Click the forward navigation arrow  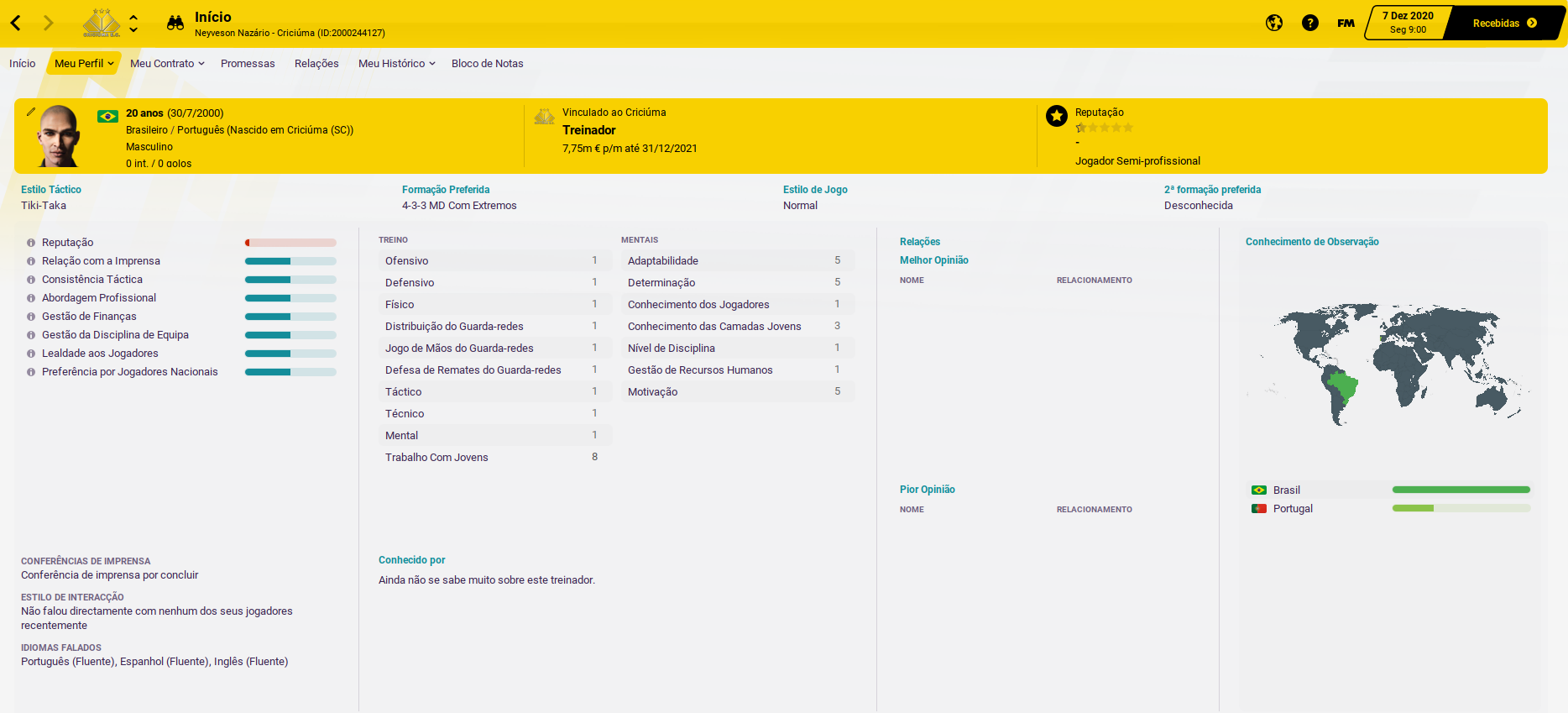(48, 24)
